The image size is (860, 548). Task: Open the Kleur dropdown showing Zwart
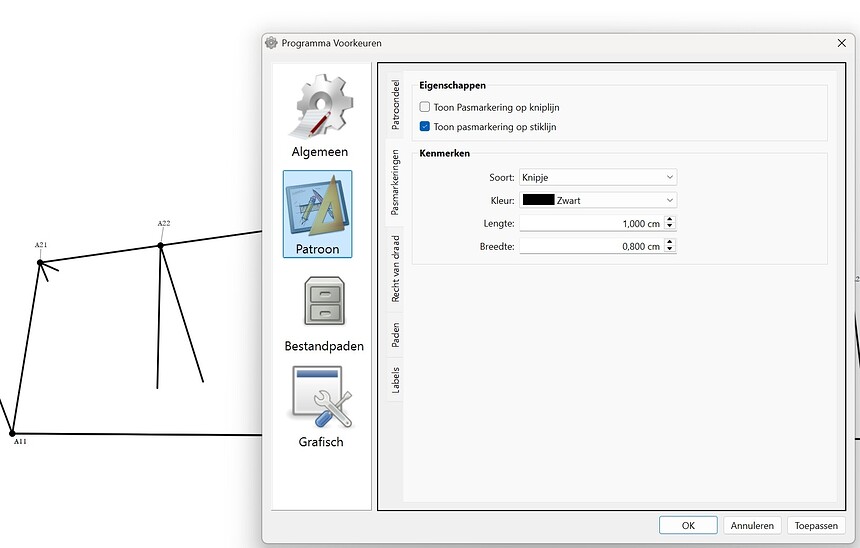pos(597,200)
